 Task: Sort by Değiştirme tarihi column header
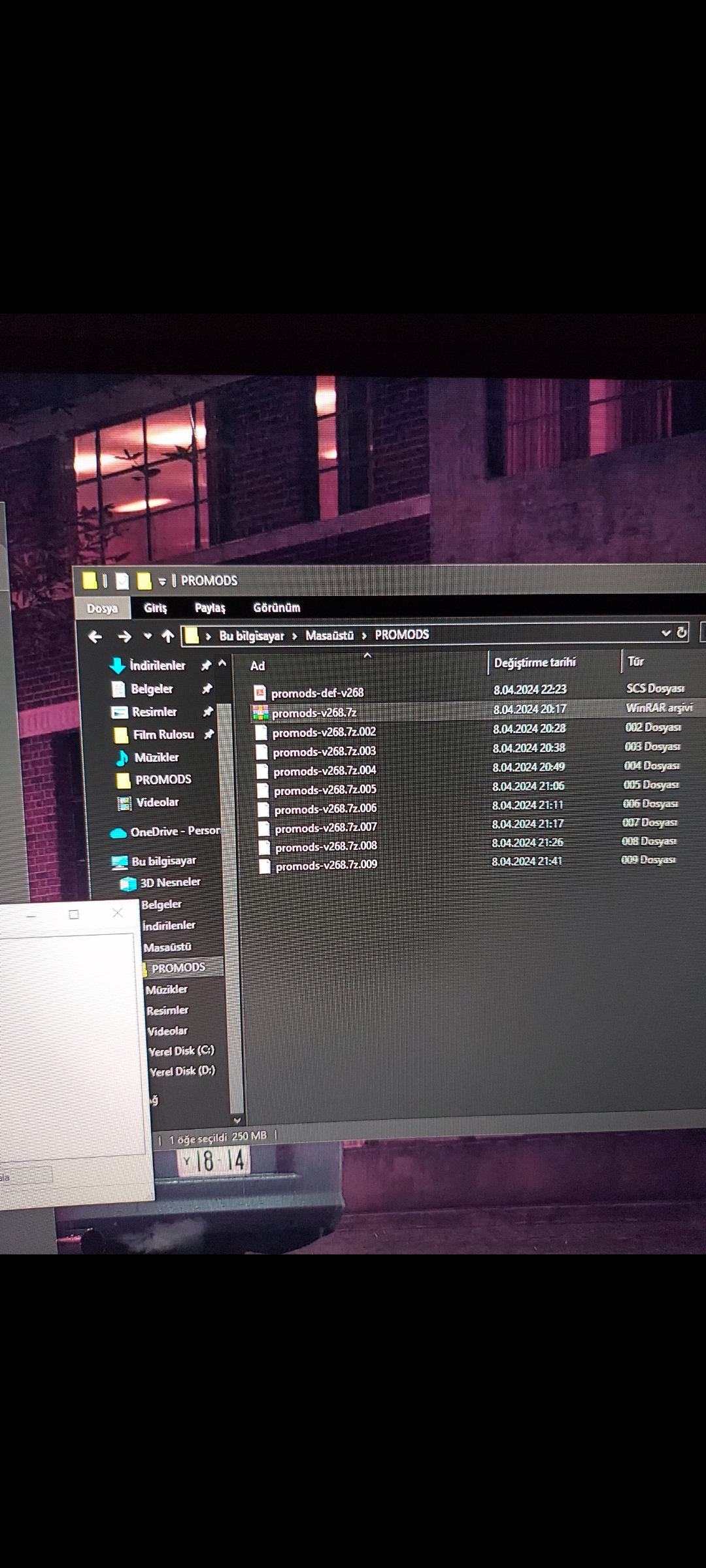coord(535,662)
